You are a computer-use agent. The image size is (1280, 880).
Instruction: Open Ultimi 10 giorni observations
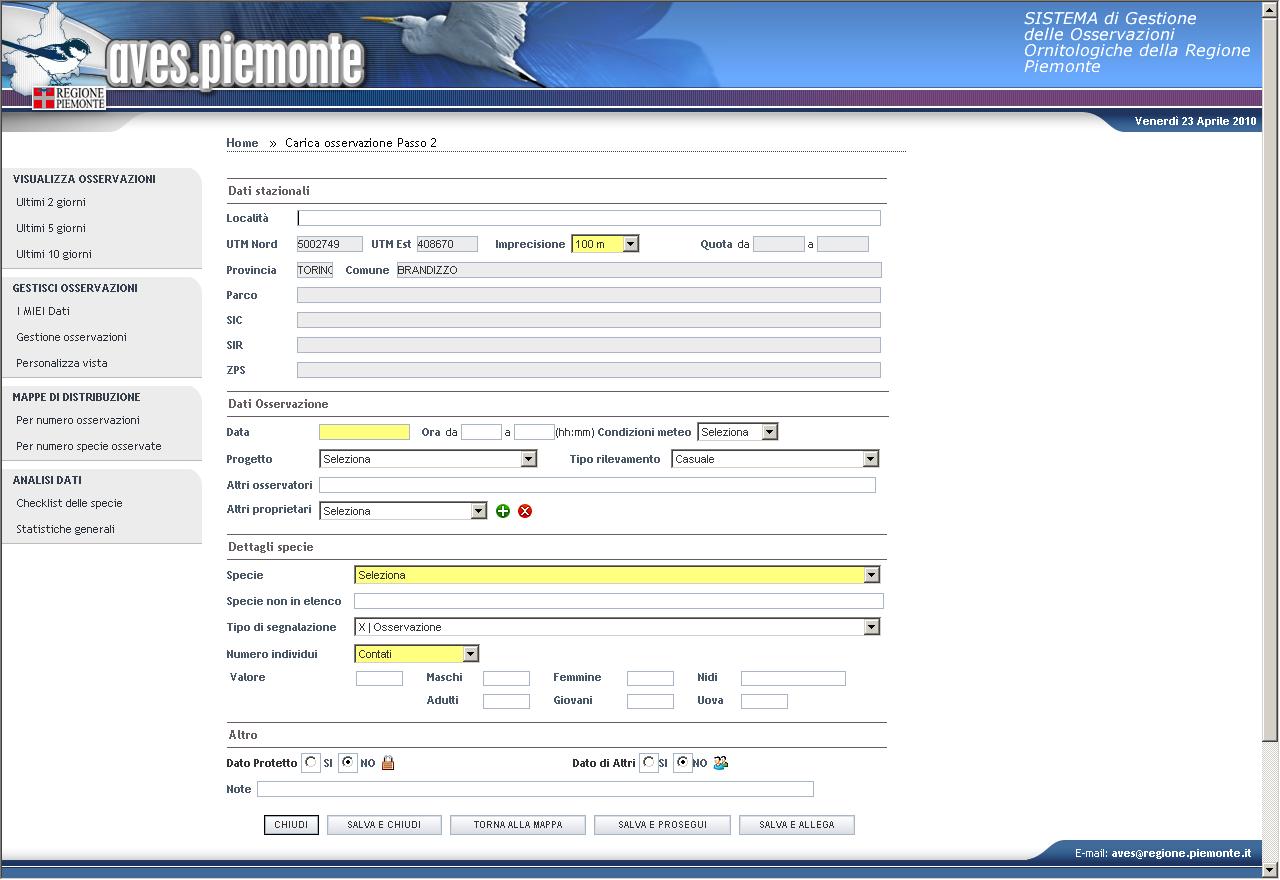(x=54, y=254)
